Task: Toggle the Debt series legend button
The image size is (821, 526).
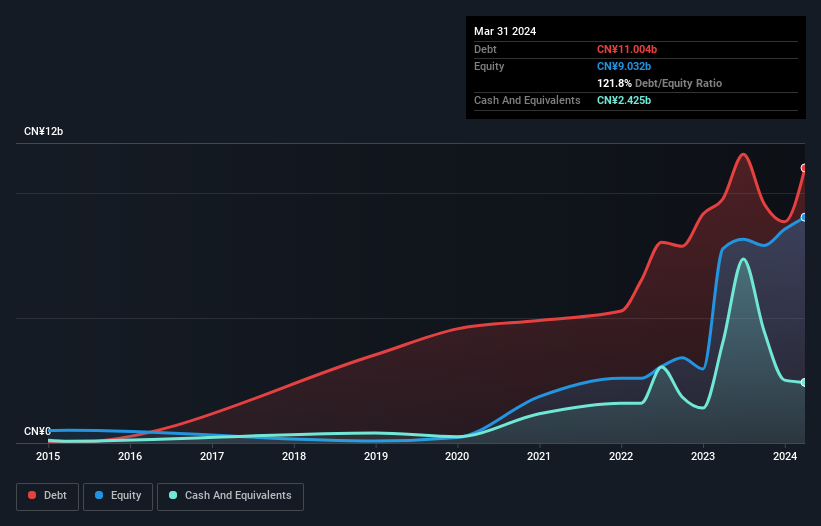Action: point(48,496)
